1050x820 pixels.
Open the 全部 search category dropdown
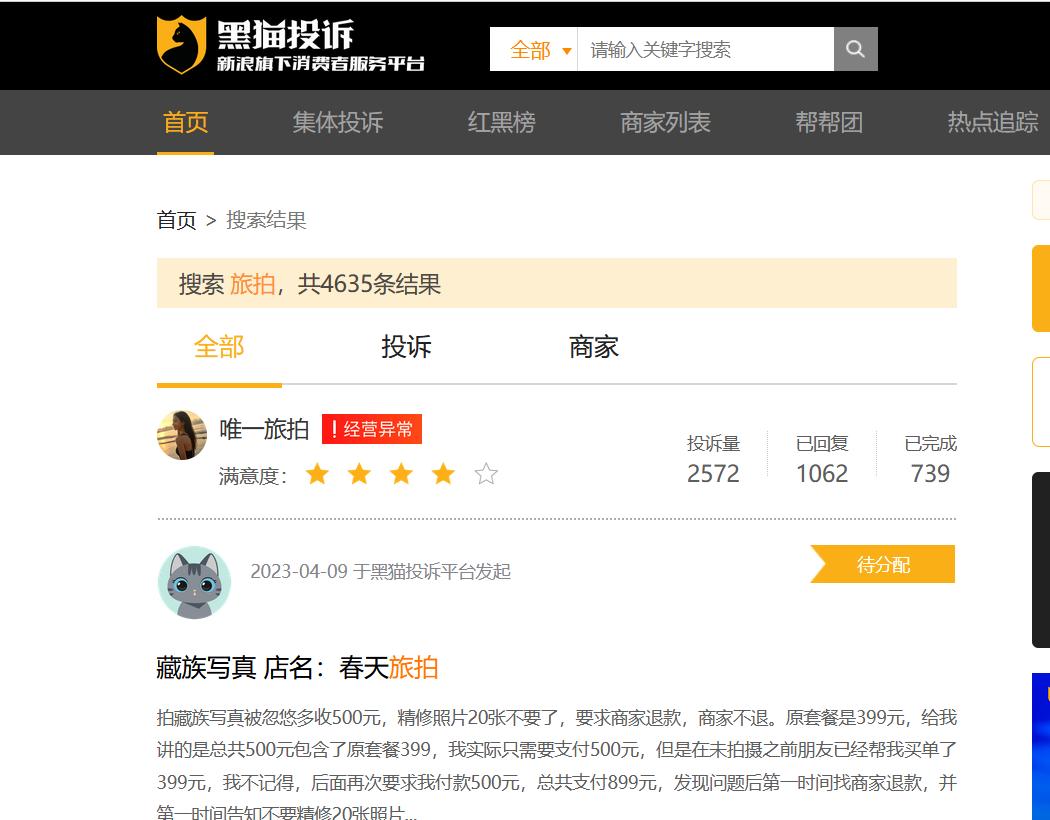coord(538,48)
